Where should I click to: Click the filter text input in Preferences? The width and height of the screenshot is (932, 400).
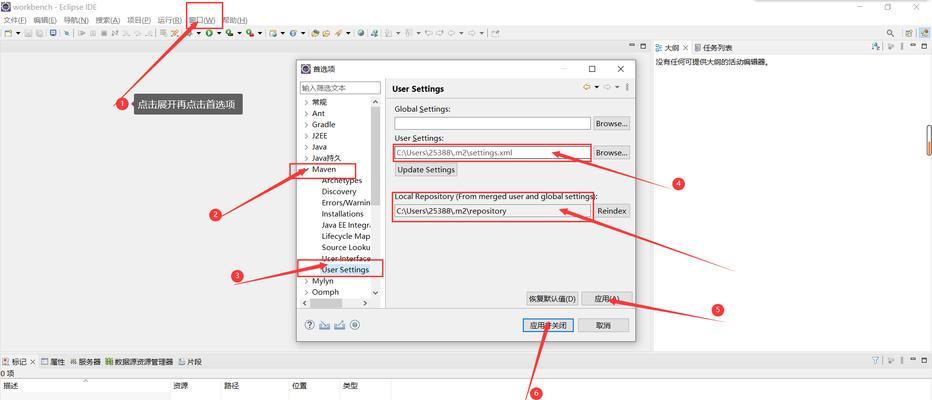[340, 88]
